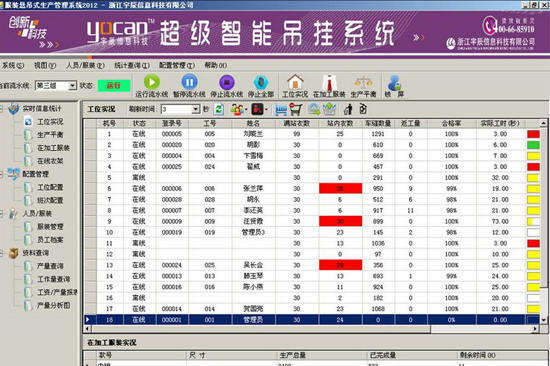Select 员工档案 in the sidebar tree
Screen dimensions: 550x366
pos(50,240)
